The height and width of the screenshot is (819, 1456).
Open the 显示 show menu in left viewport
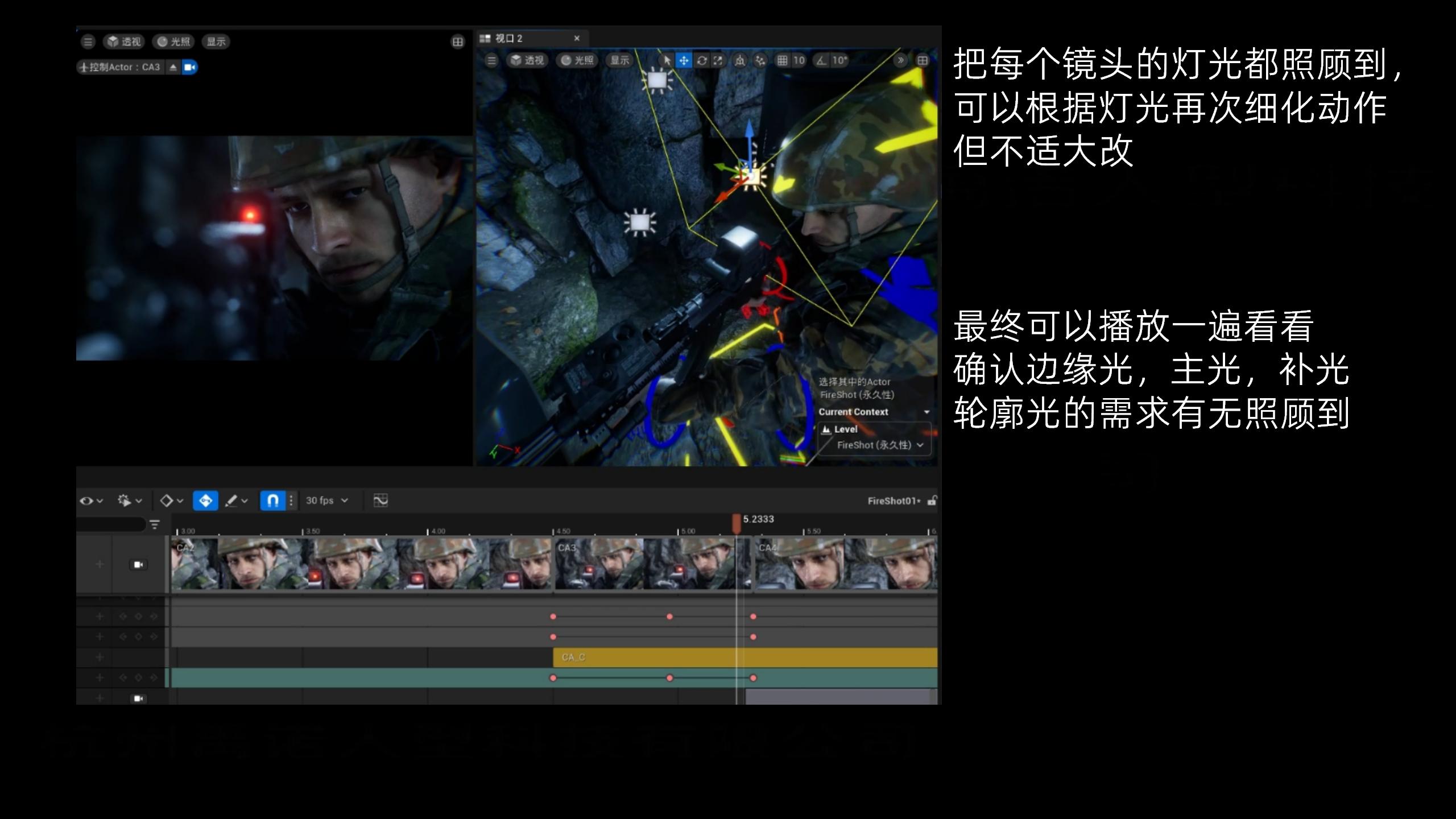[216, 42]
